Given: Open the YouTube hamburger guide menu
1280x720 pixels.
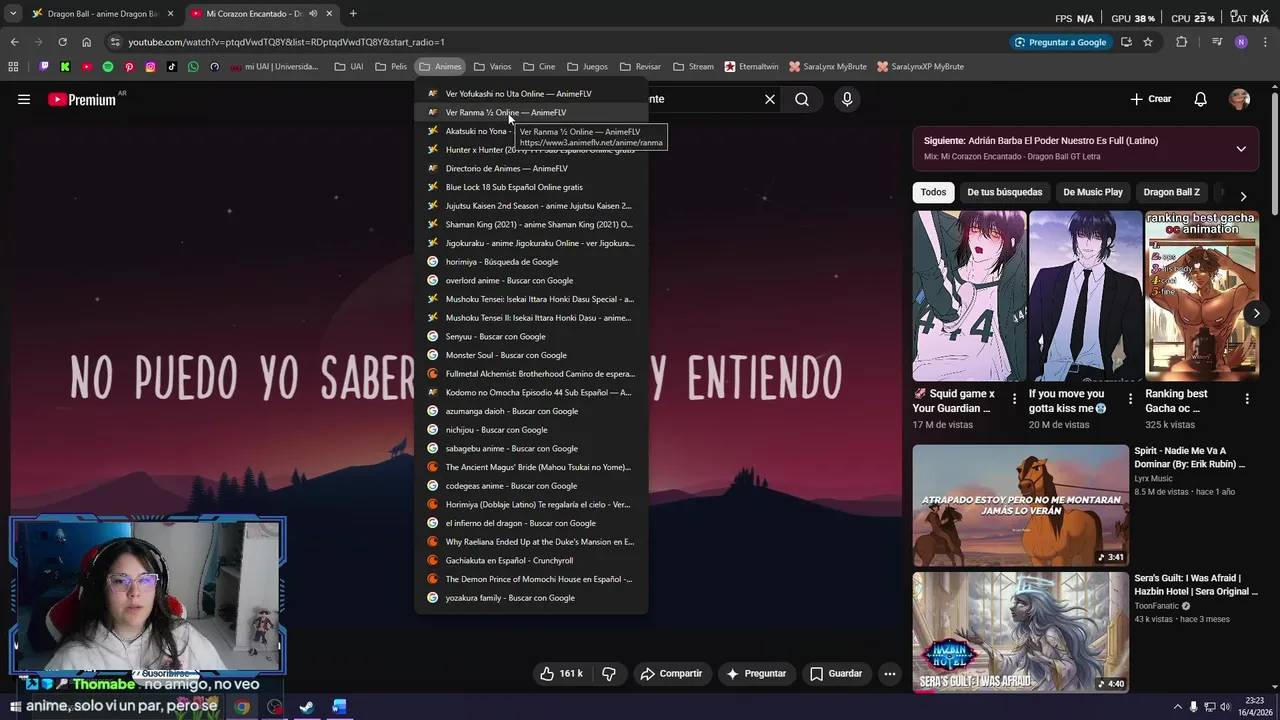Looking at the screenshot, I should [24, 99].
